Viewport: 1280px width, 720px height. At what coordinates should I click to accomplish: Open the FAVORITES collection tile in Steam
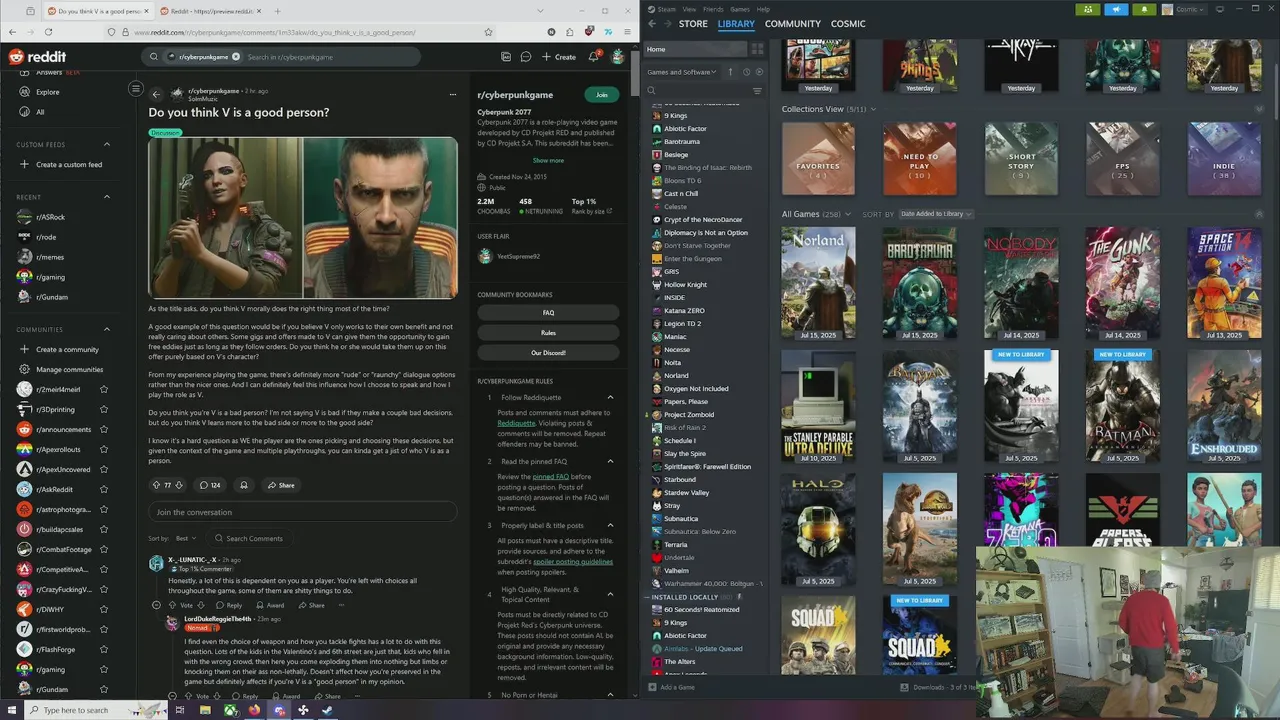[x=818, y=159]
